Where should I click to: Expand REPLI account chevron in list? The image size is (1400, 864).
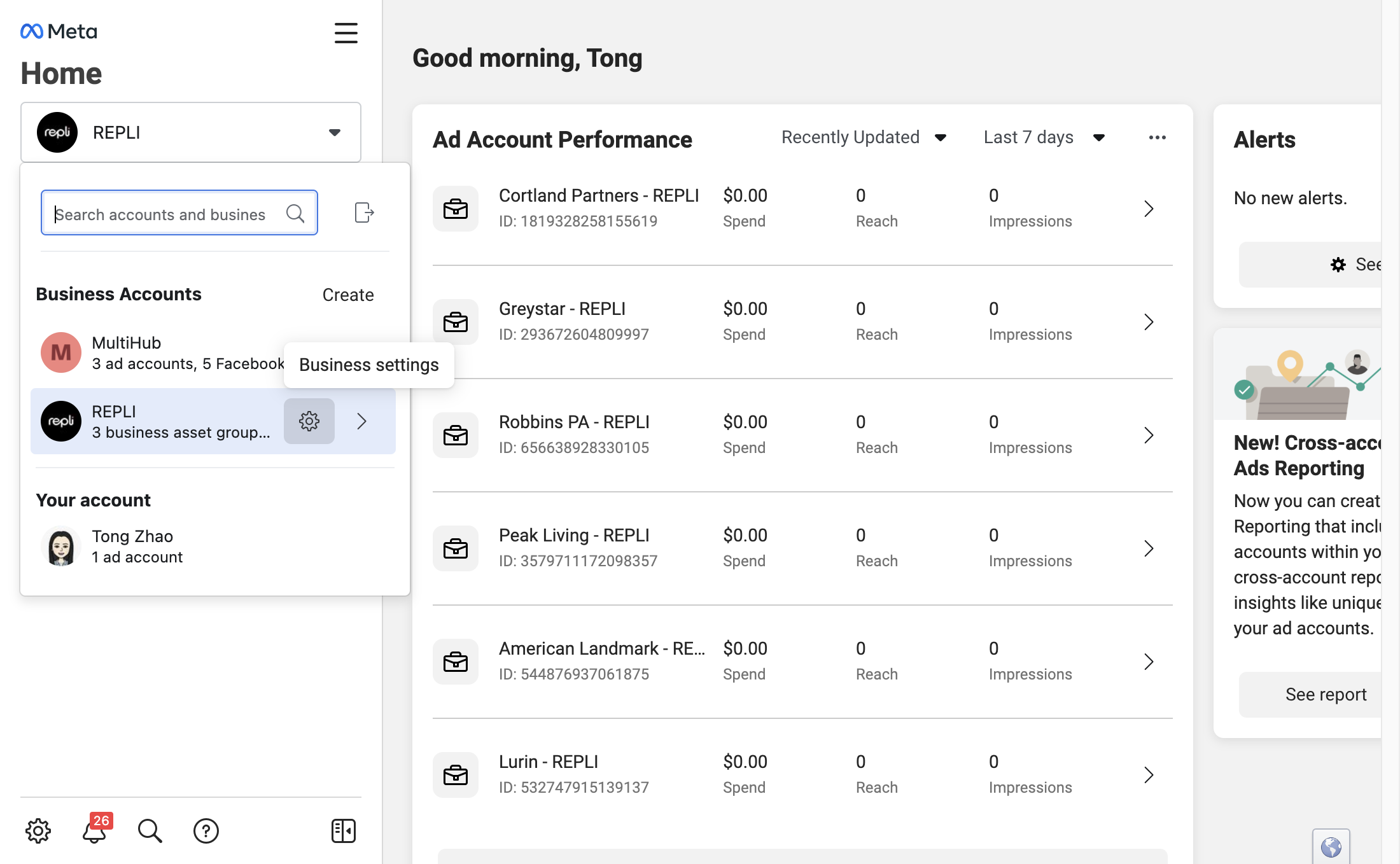362,421
